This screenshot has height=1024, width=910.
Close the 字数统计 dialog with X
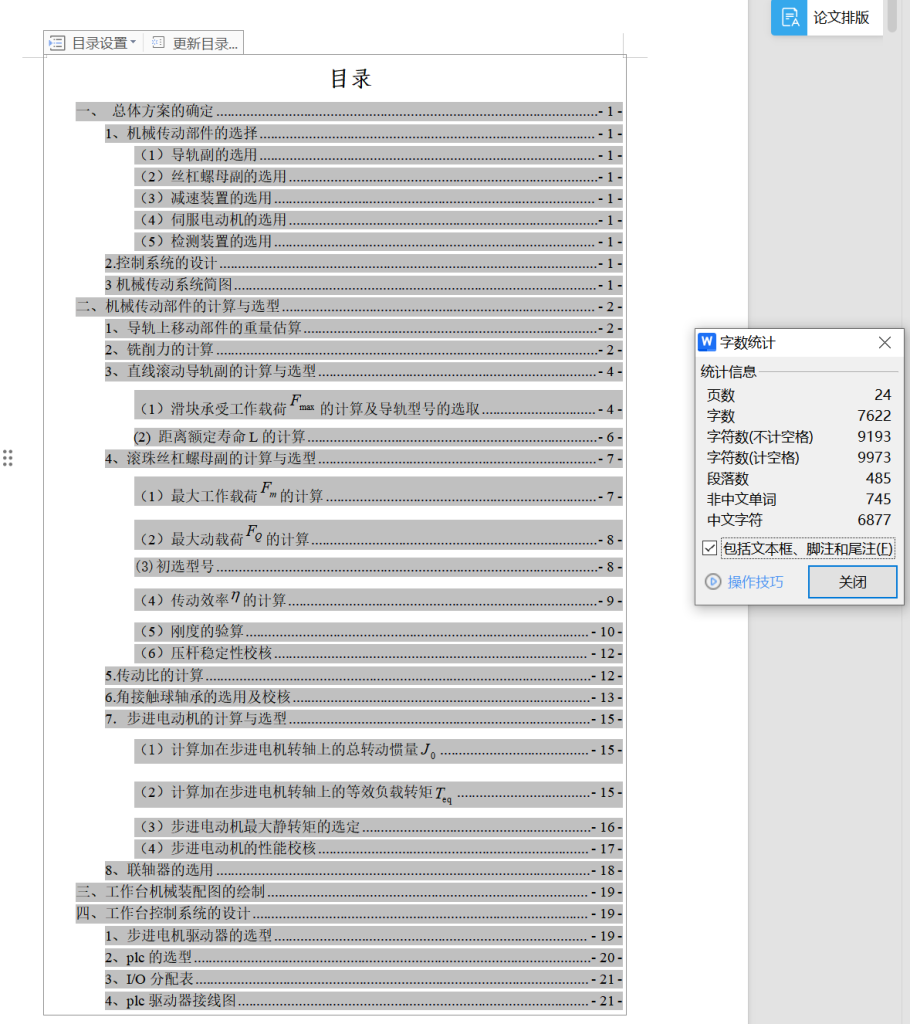click(x=884, y=342)
